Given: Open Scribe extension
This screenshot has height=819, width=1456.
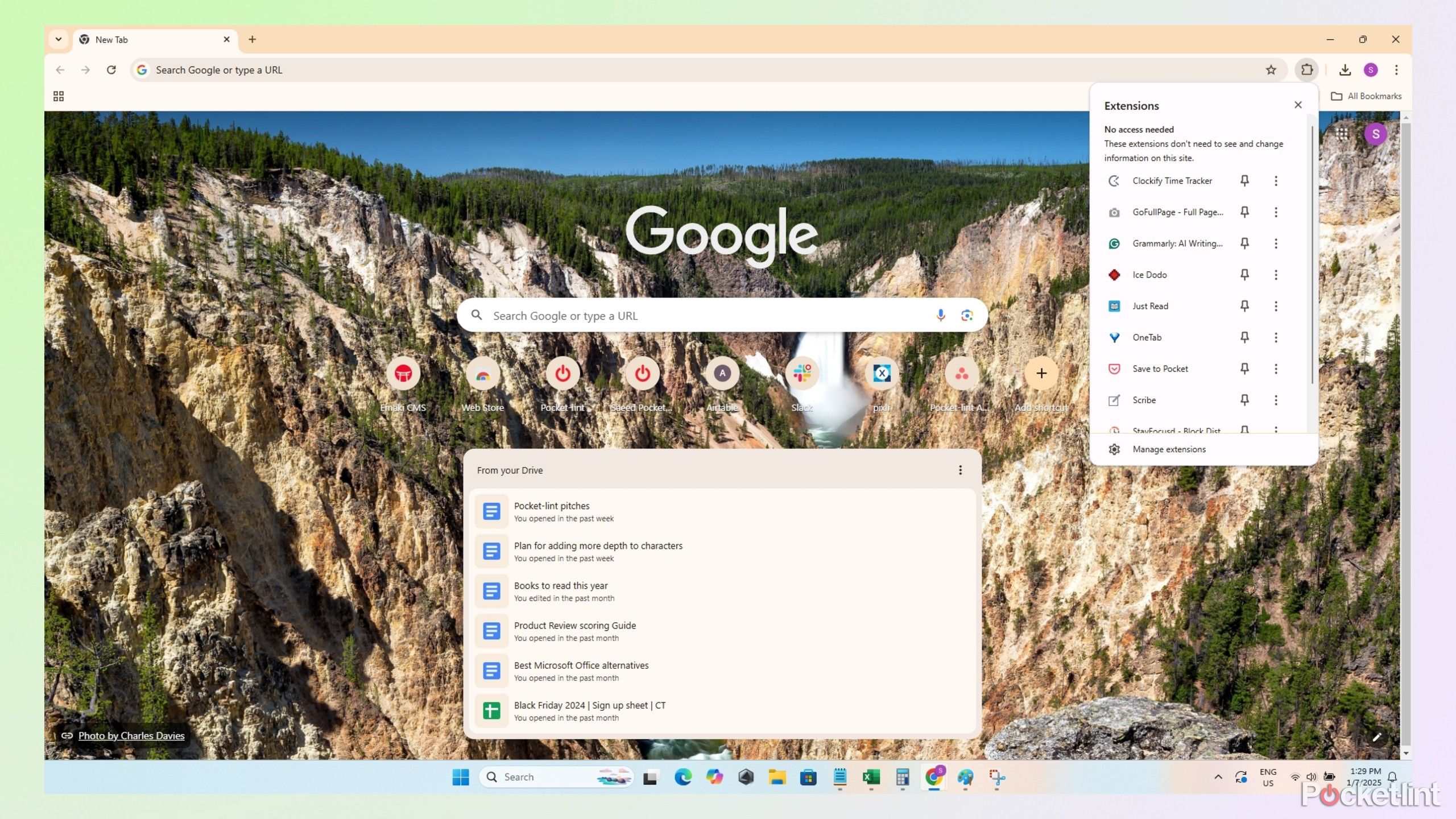Looking at the screenshot, I should coord(1144,400).
